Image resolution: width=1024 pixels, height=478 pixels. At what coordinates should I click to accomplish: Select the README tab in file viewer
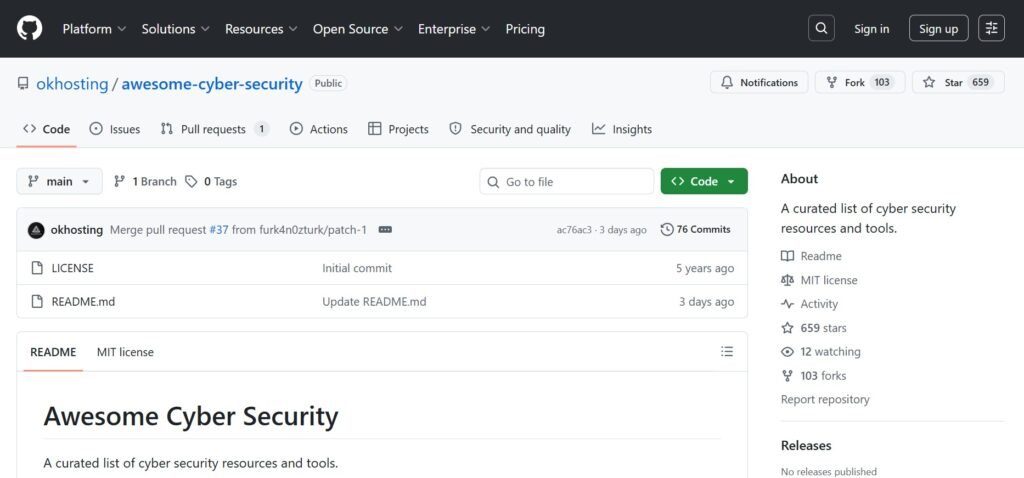click(x=54, y=352)
